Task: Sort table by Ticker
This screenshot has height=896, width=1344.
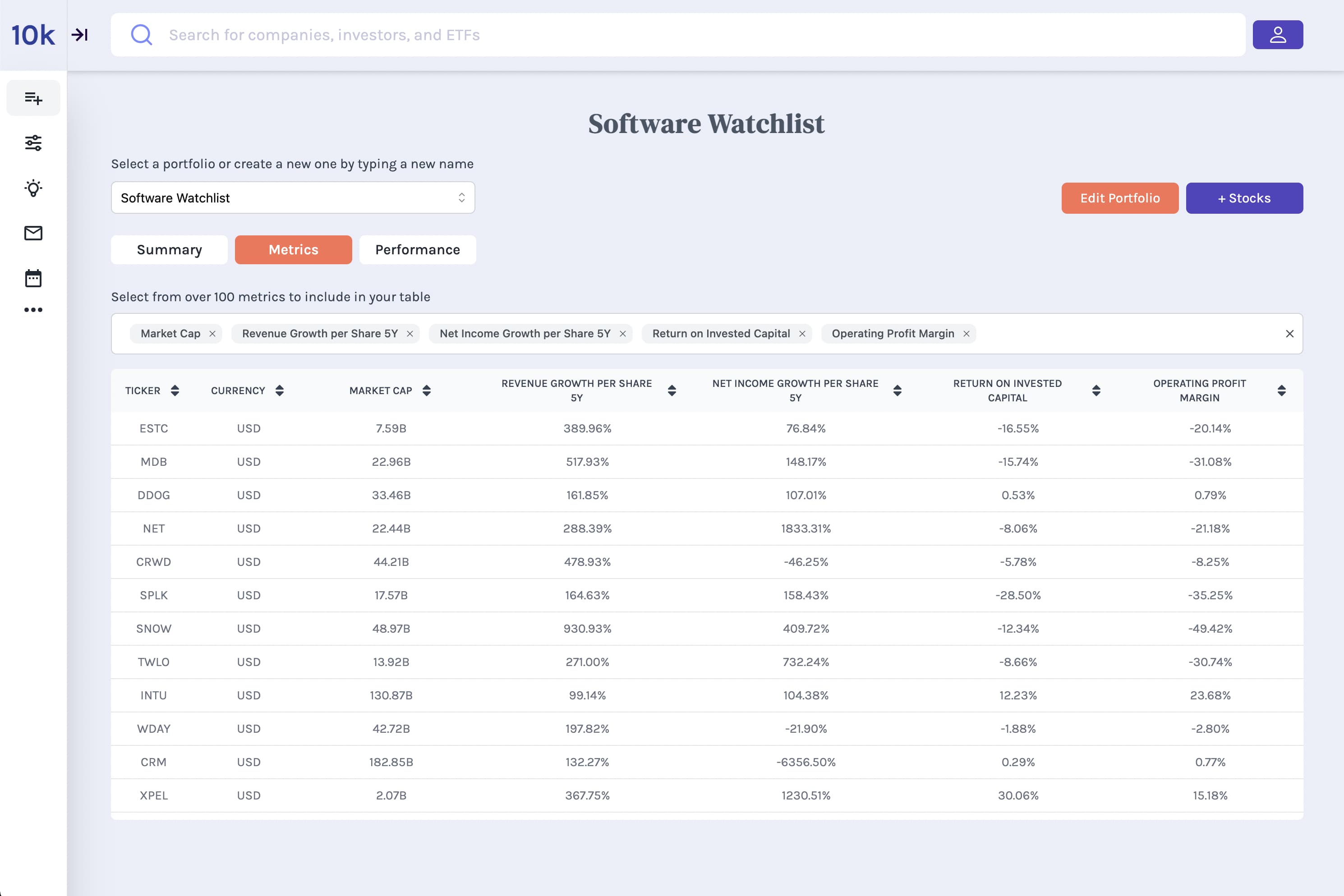Action: (175, 391)
